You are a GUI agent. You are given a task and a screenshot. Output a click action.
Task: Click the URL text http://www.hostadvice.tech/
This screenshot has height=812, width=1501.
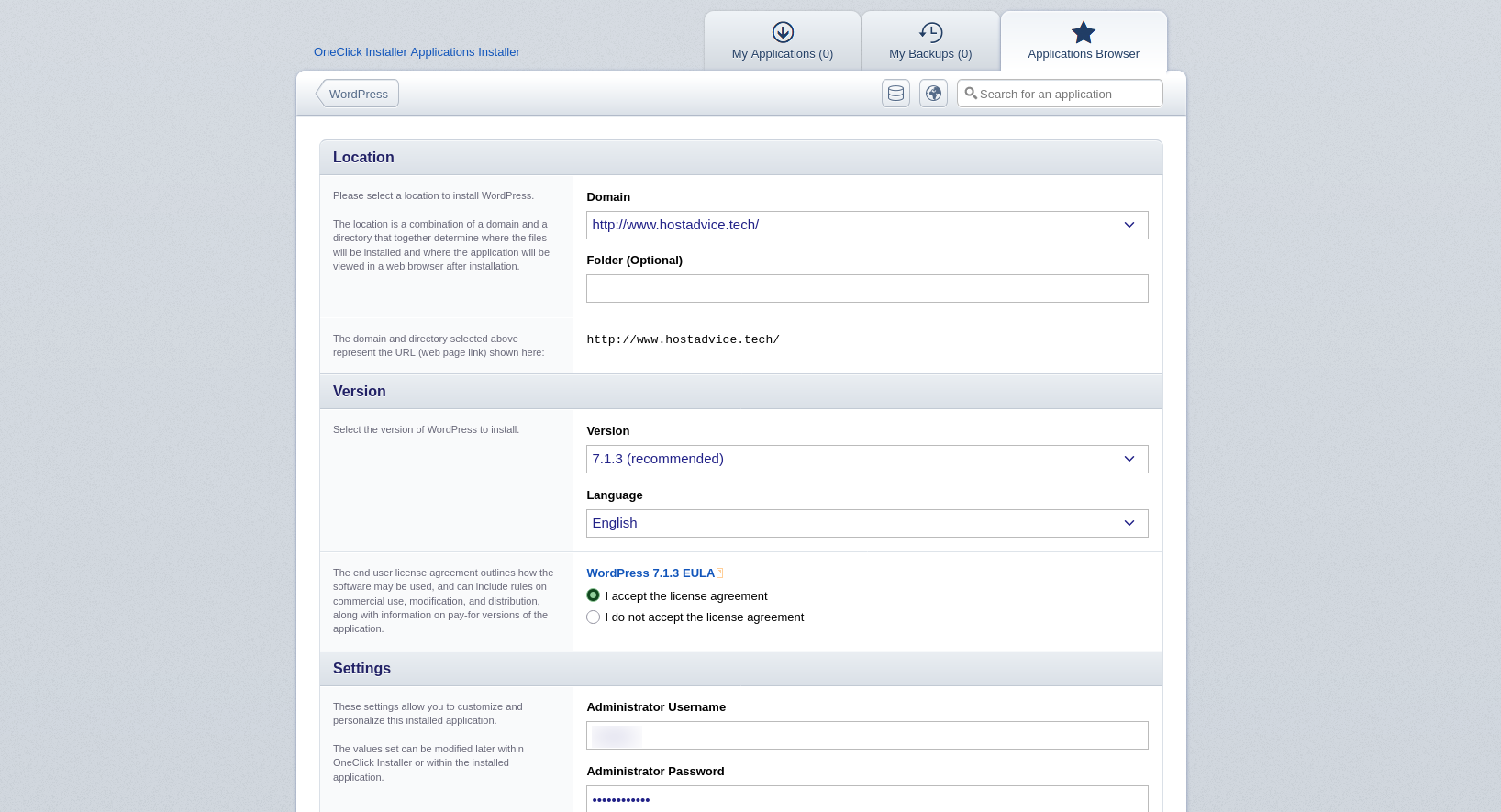coord(683,339)
